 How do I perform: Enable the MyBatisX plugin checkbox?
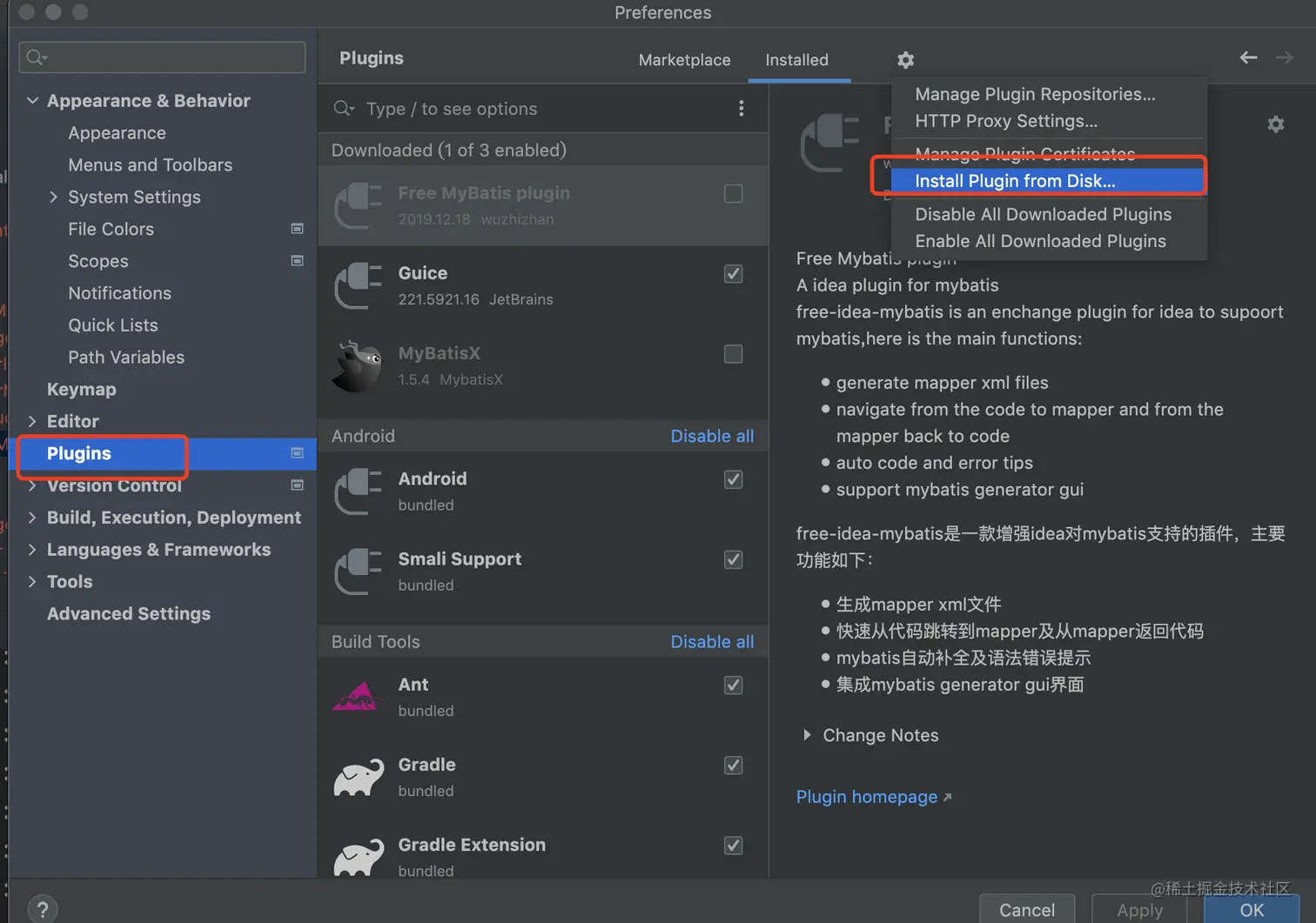tap(734, 353)
